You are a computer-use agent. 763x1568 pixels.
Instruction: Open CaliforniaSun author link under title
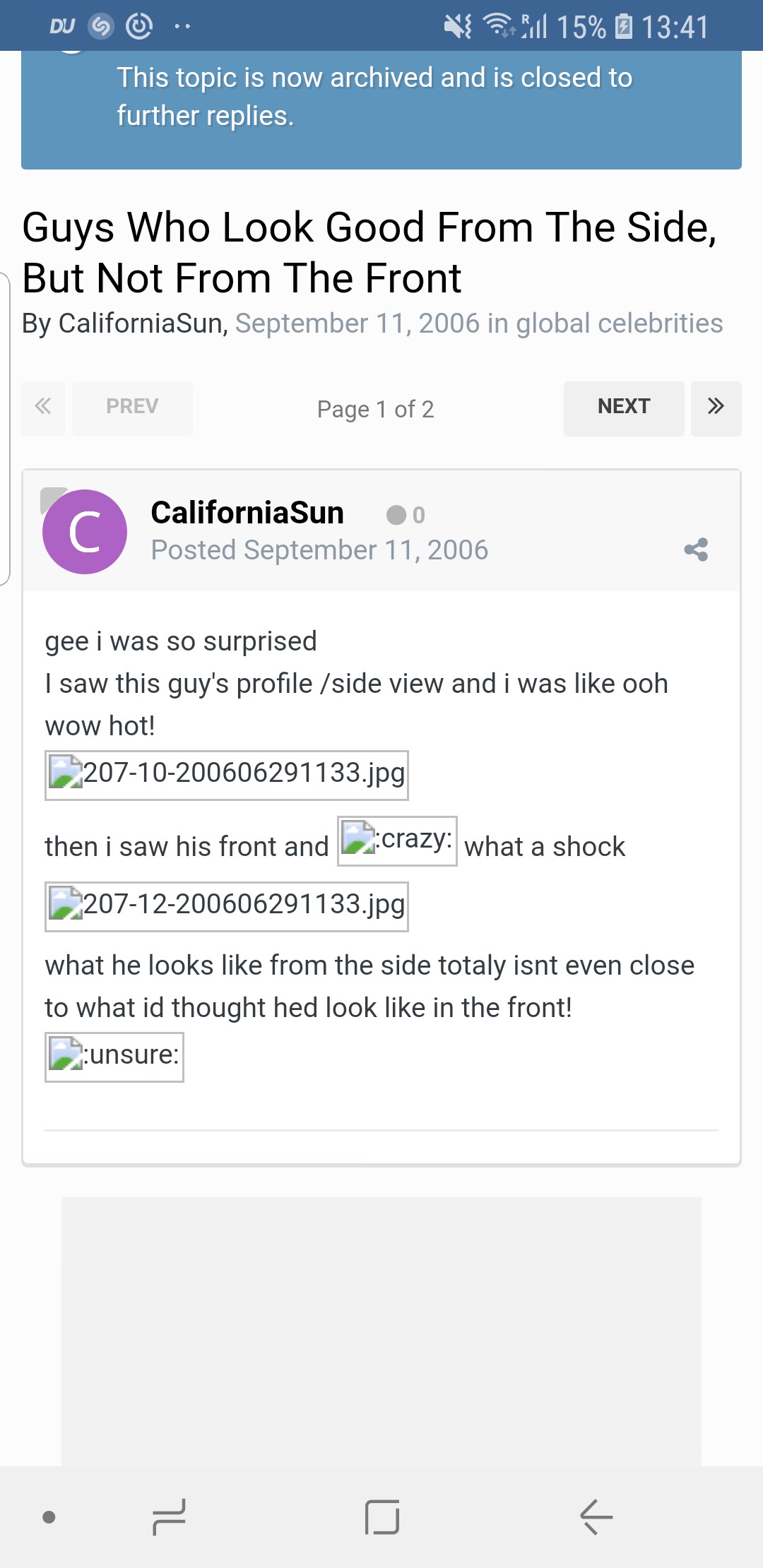coord(141,323)
